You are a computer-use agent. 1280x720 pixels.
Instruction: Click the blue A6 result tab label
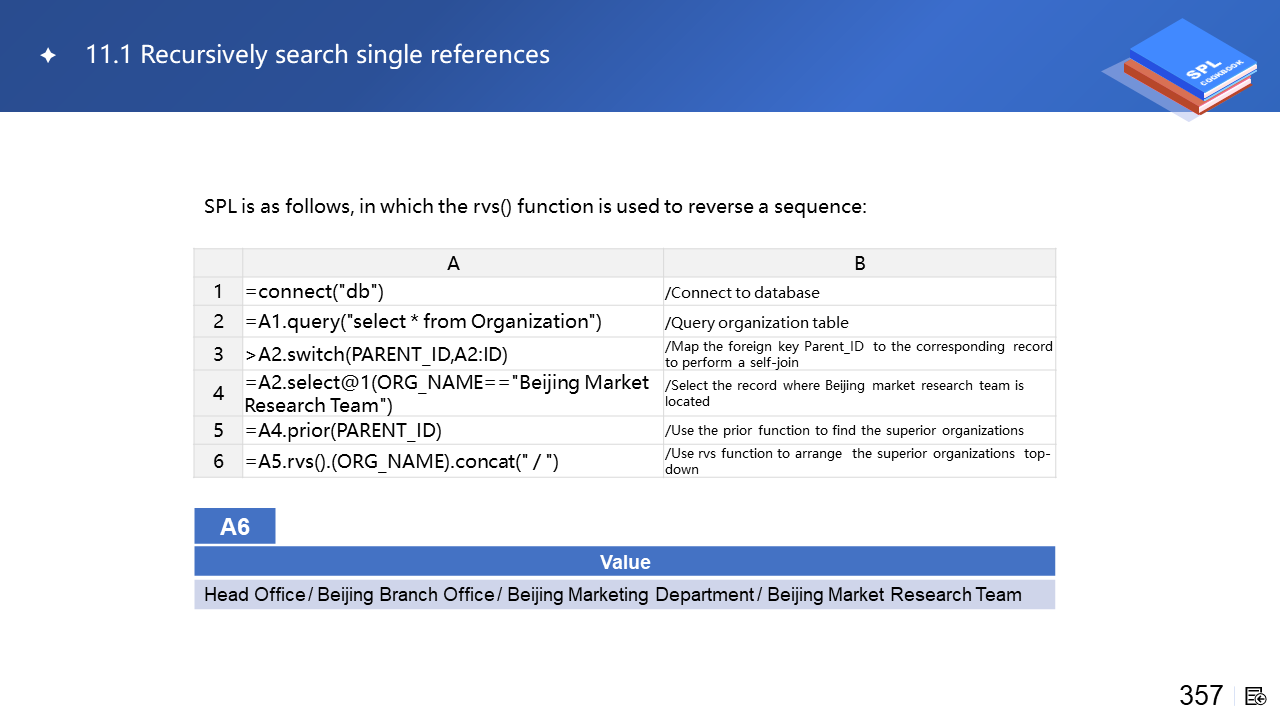[235, 527]
